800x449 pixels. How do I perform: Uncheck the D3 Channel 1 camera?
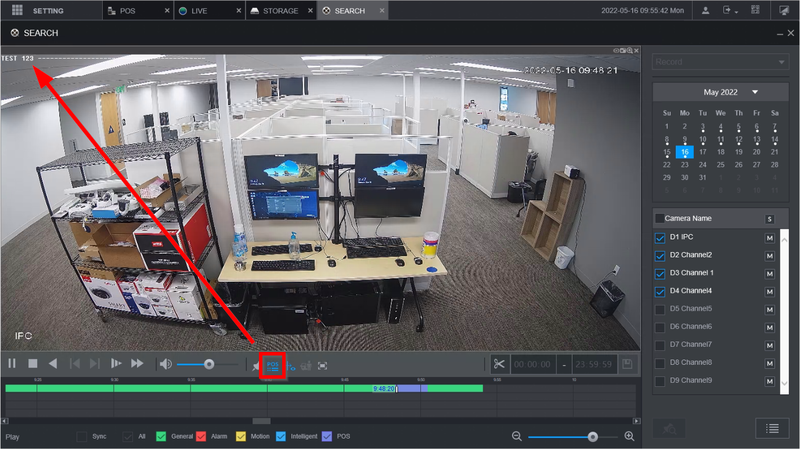click(x=660, y=273)
